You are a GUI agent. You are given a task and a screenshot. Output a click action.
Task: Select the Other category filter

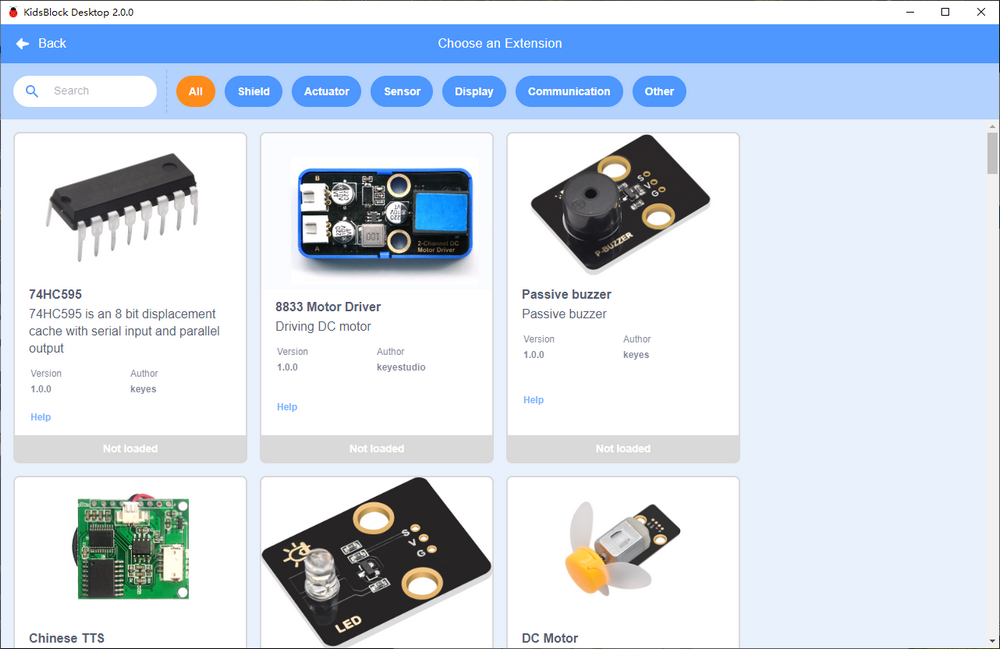(x=659, y=91)
